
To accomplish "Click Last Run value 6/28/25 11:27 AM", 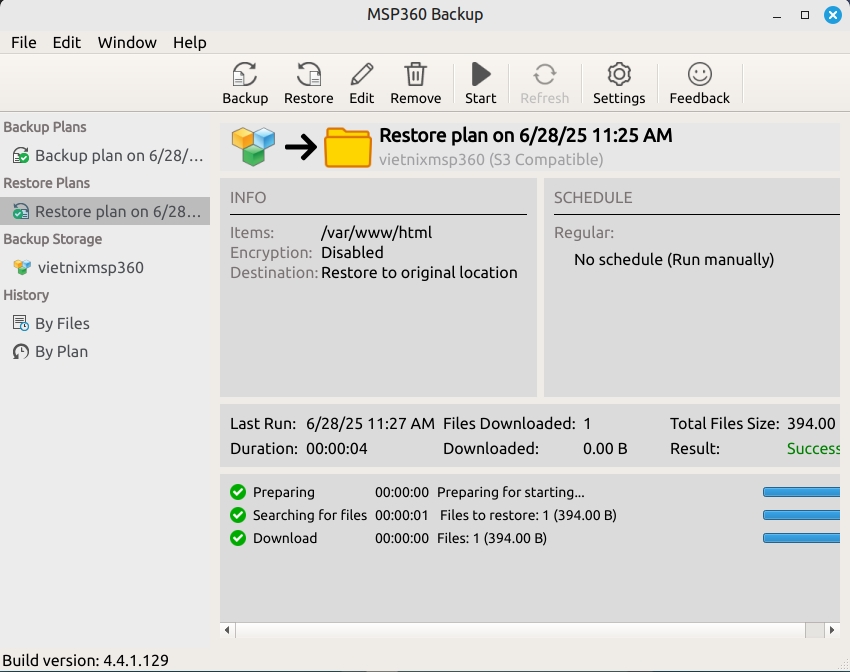I will (370, 424).
